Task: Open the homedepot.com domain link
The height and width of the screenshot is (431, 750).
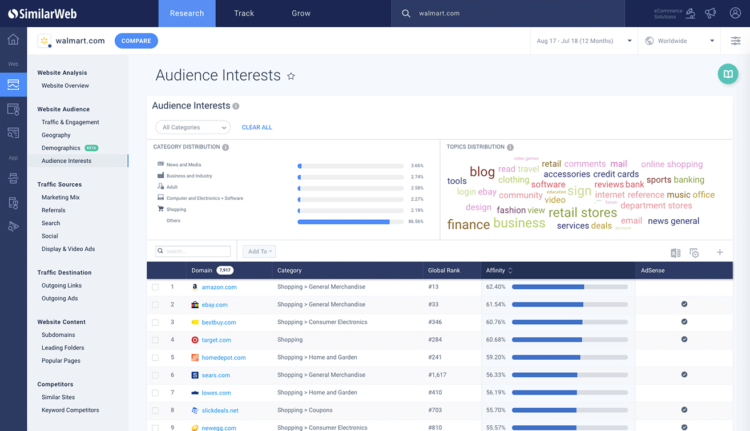Action: pos(223,358)
